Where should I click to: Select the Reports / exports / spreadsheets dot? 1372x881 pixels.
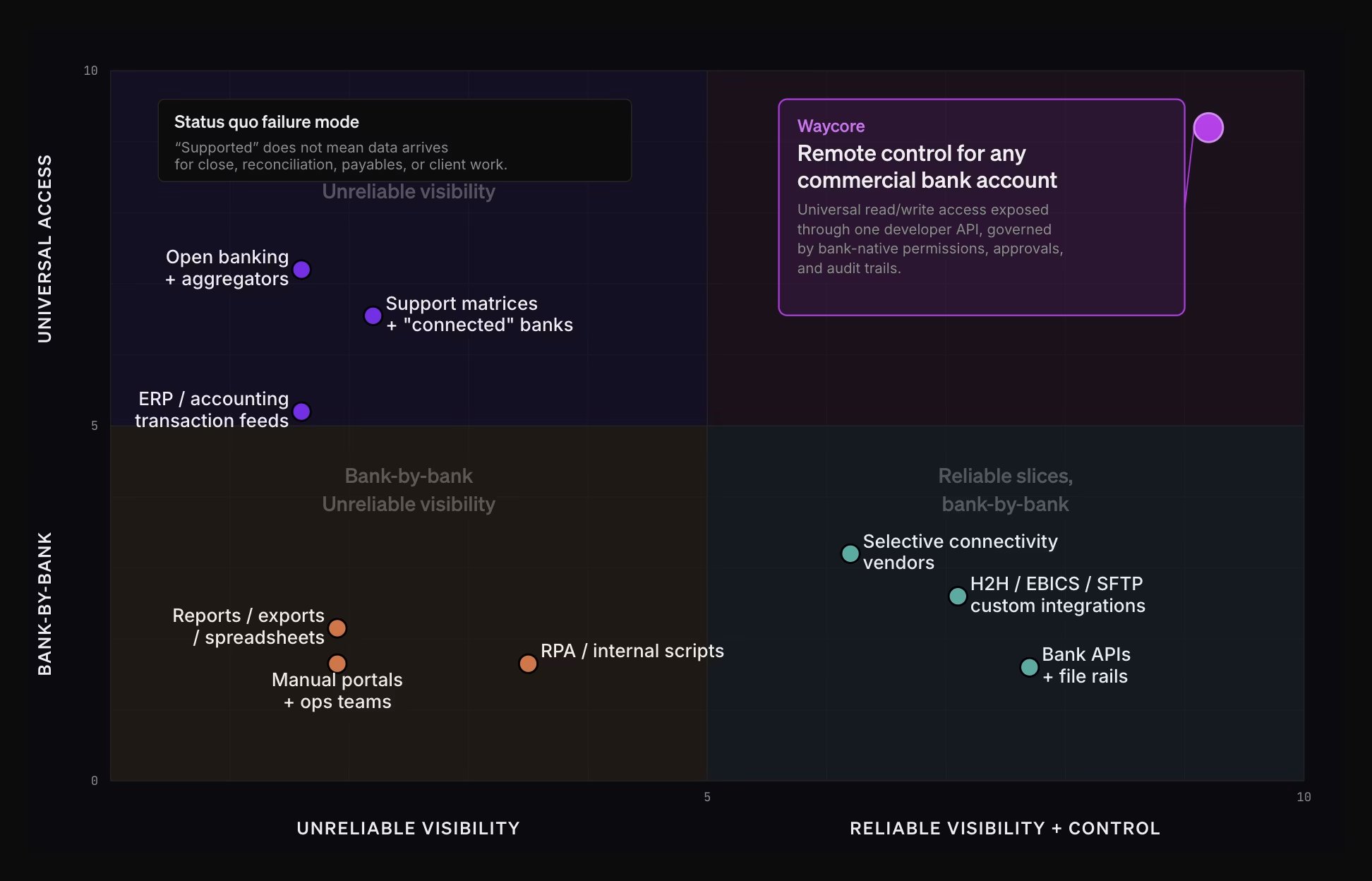[337, 628]
